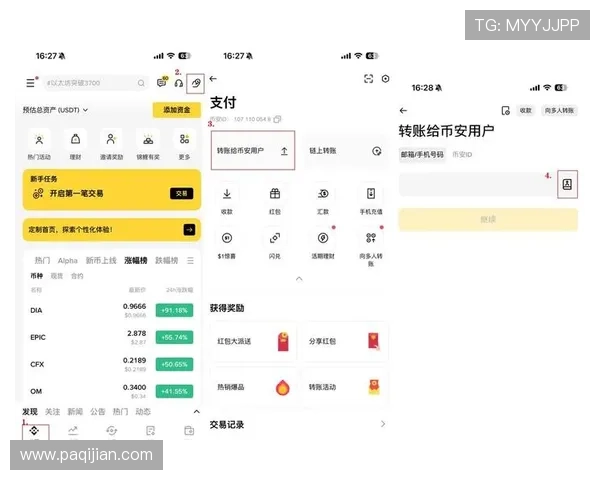Viewport: 600px width, 480px height.
Task: Tap the +55.74% badge for EPIC
Action: 174,337
